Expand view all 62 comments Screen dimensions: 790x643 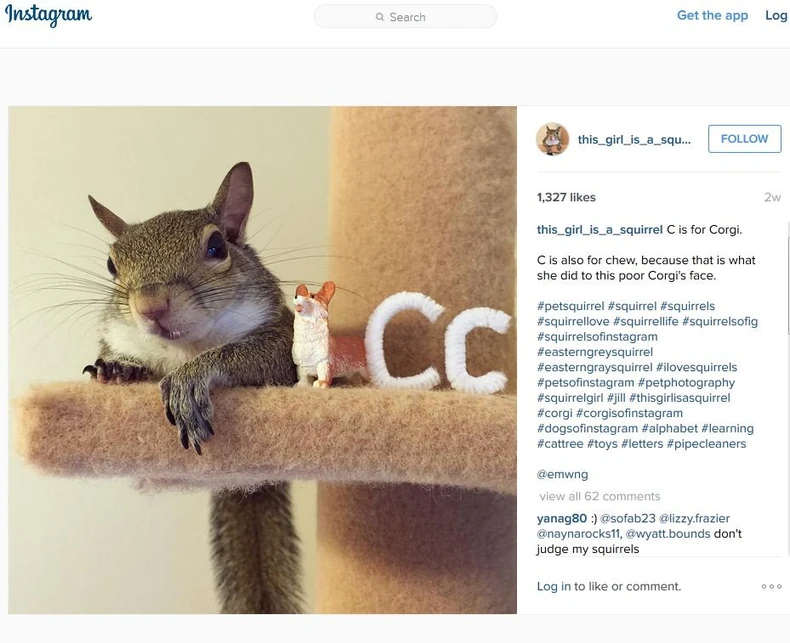pos(600,496)
